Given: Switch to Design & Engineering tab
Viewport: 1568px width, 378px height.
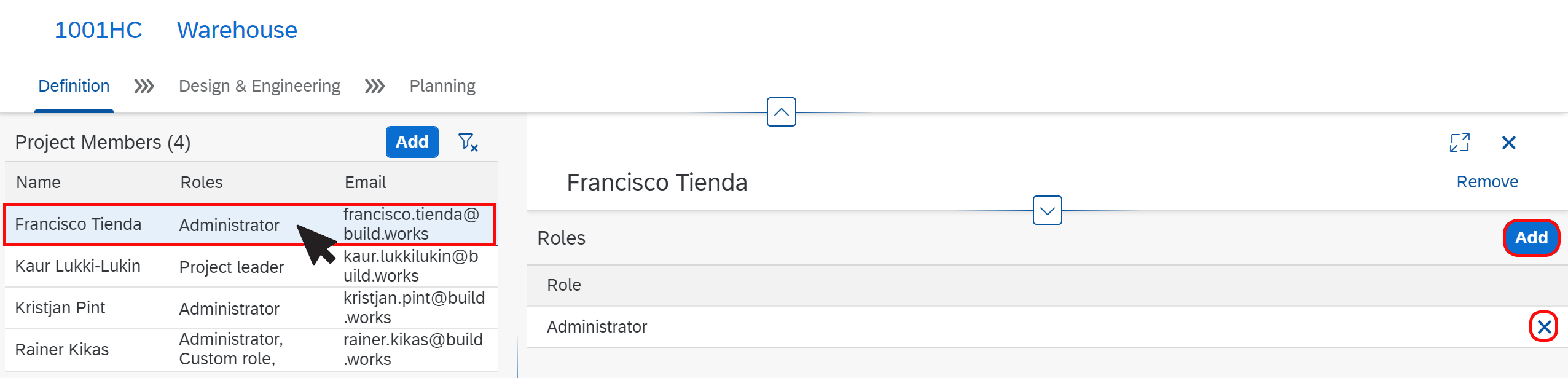Looking at the screenshot, I should (x=259, y=86).
